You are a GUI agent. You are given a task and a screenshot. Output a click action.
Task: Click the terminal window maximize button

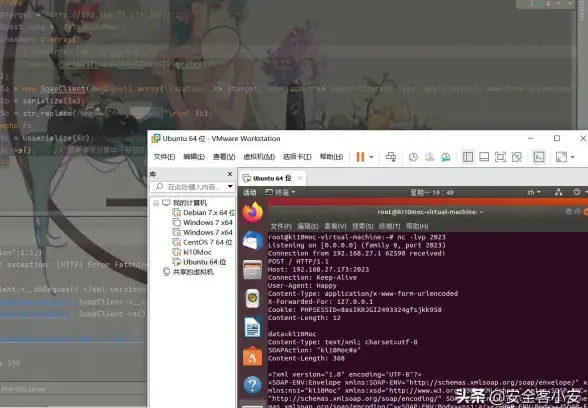[578, 212]
